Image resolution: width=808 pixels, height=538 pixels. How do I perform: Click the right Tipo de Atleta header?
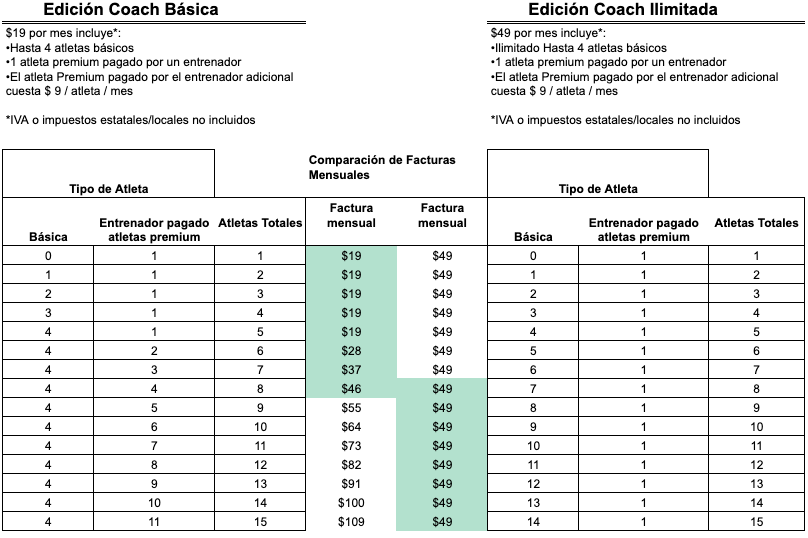[598, 189]
